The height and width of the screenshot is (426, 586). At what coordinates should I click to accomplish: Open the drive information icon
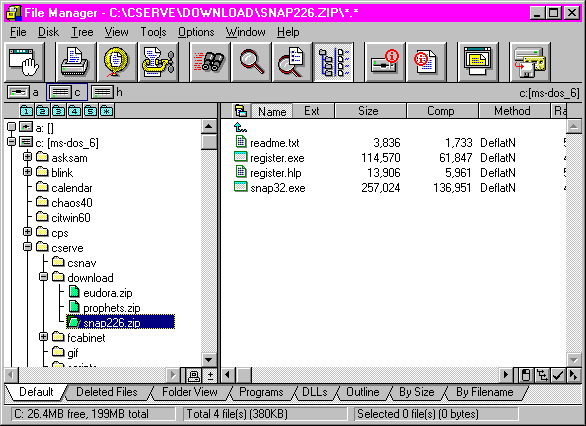pyautogui.click(x=385, y=62)
